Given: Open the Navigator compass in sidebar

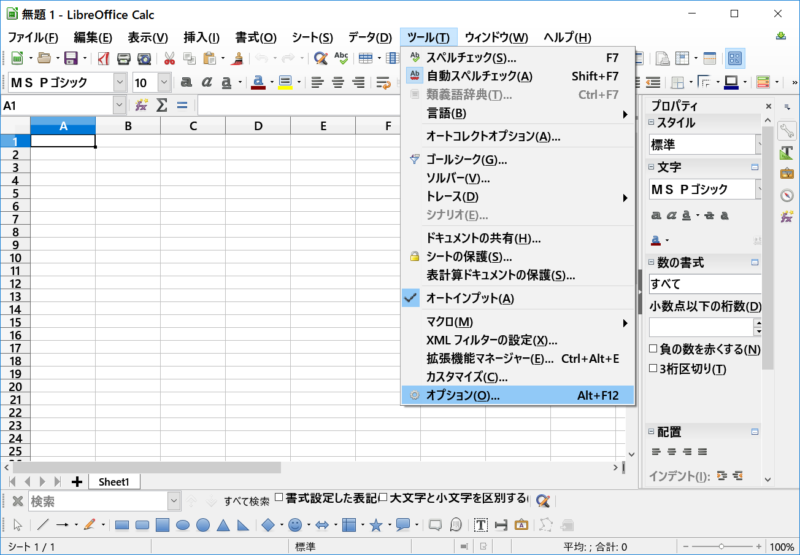Looking at the screenshot, I should [x=787, y=195].
